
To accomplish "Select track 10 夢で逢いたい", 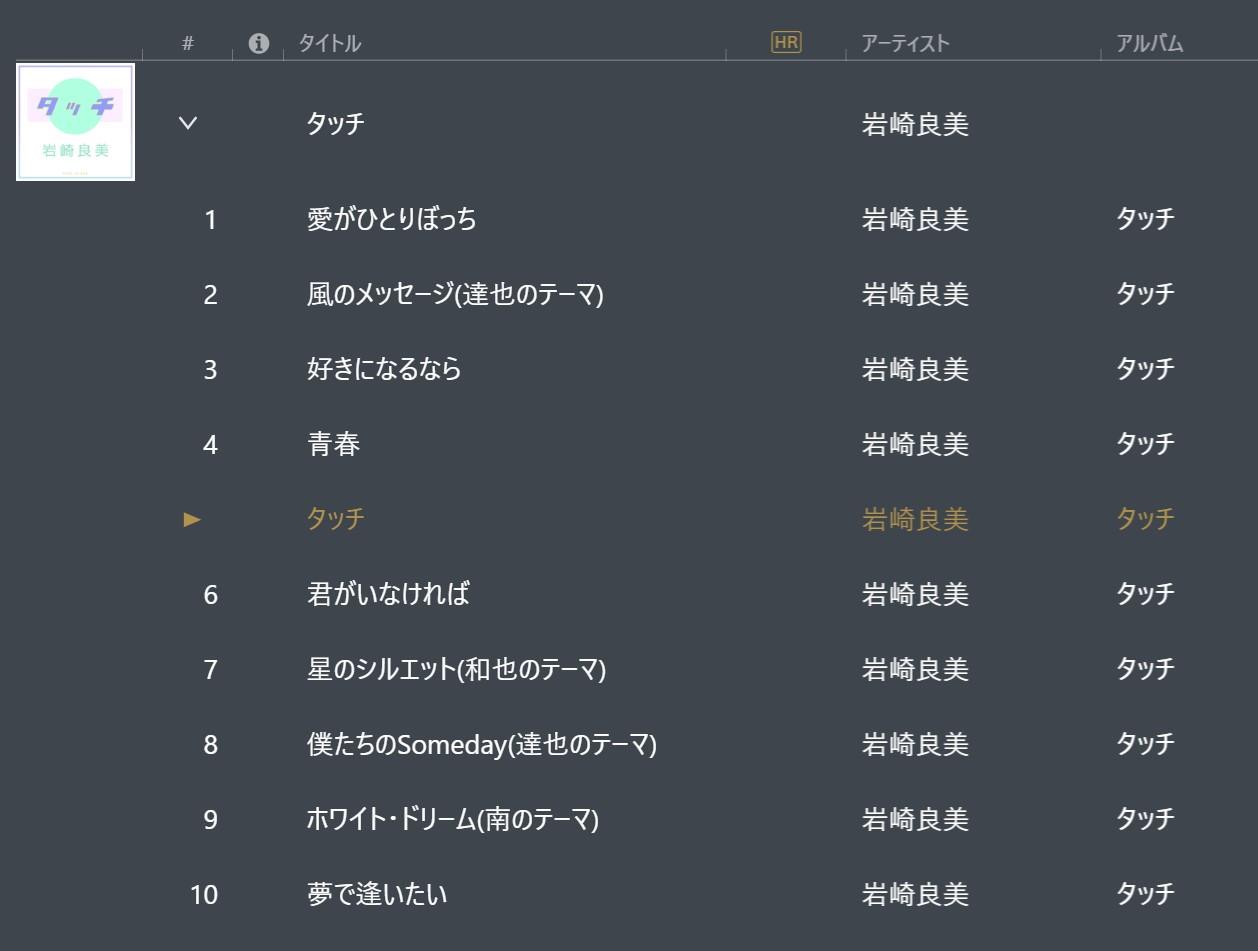I will [x=377, y=894].
